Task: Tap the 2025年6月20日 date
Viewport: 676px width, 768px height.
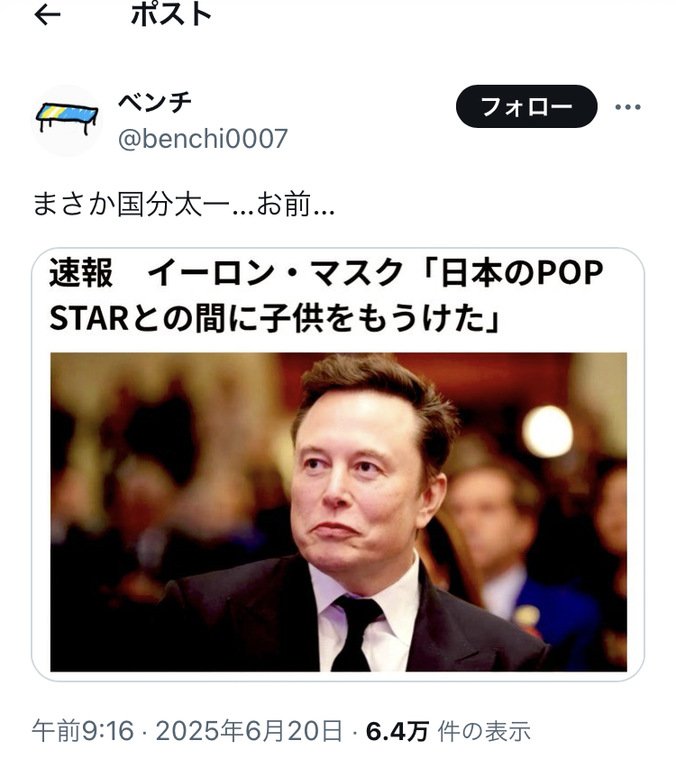Action: (248, 731)
